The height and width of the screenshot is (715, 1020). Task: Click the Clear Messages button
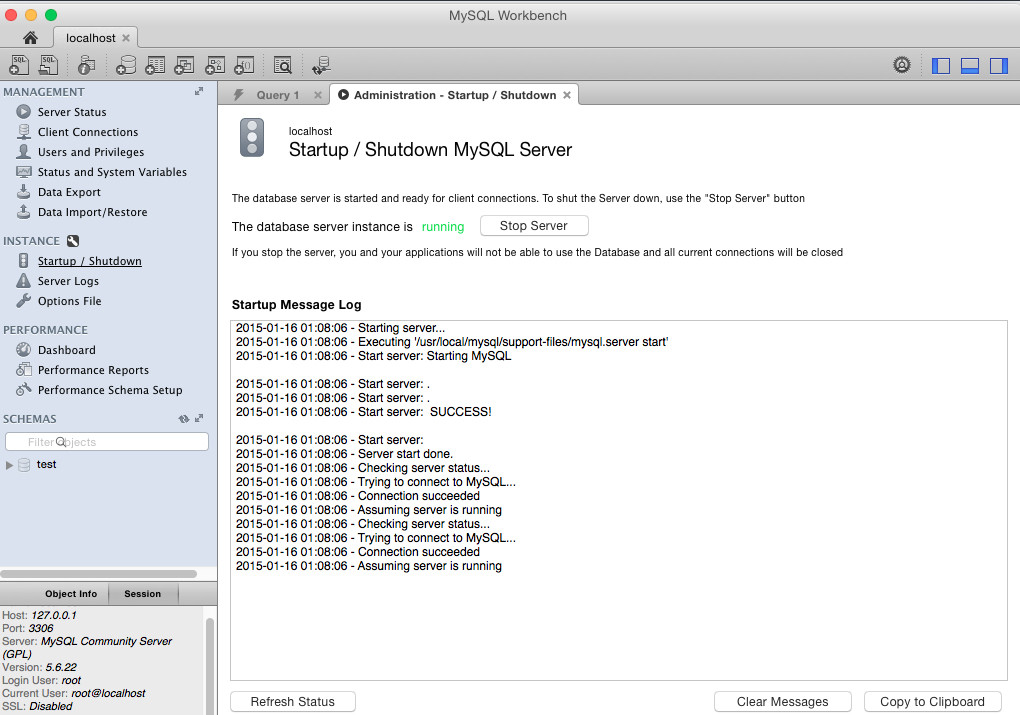782,702
